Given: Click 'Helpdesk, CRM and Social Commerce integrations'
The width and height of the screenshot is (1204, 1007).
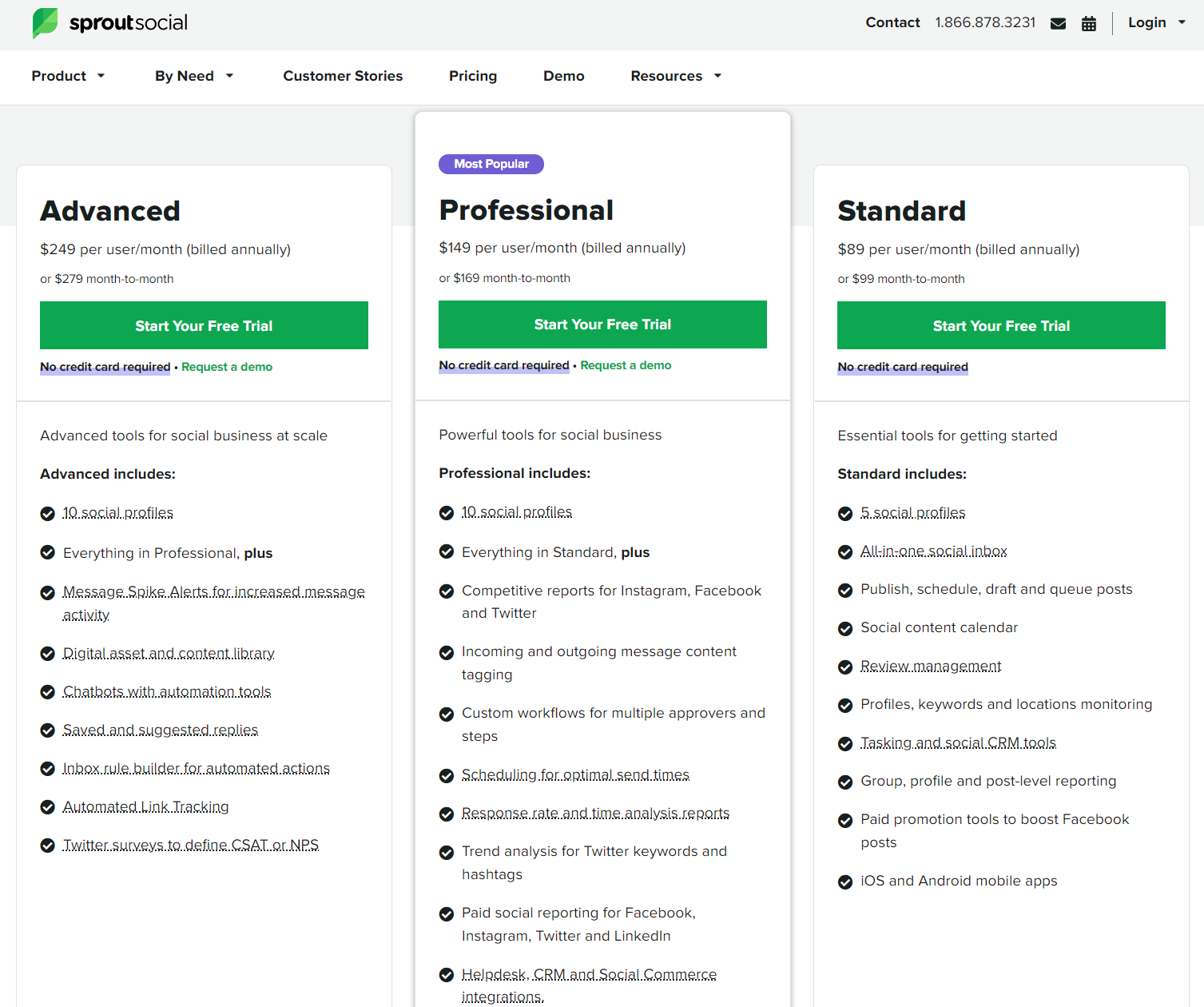Looking at the screenshot, I should [x=589, y=985].
